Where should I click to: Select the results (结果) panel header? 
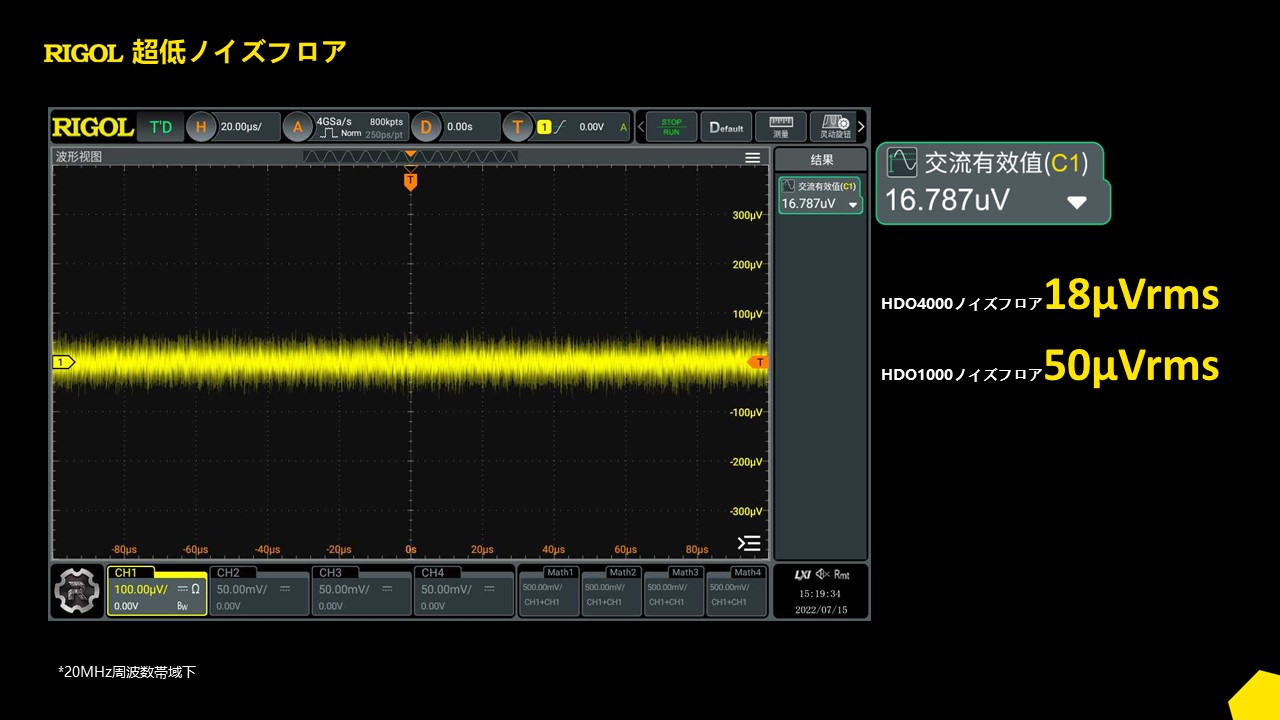click(821, 160)
